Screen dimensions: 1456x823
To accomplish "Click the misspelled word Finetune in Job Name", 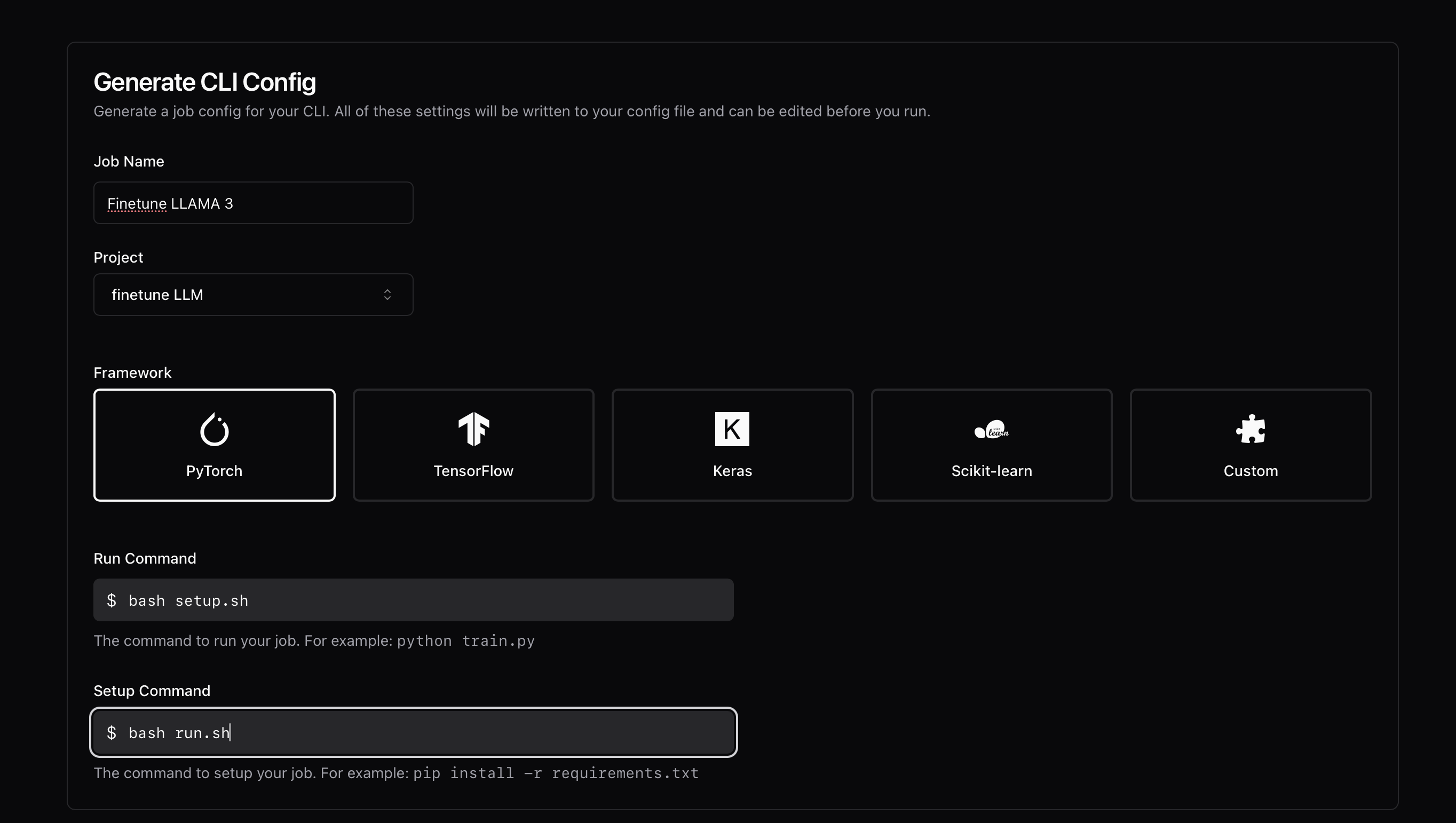I will tap(137, 203).
